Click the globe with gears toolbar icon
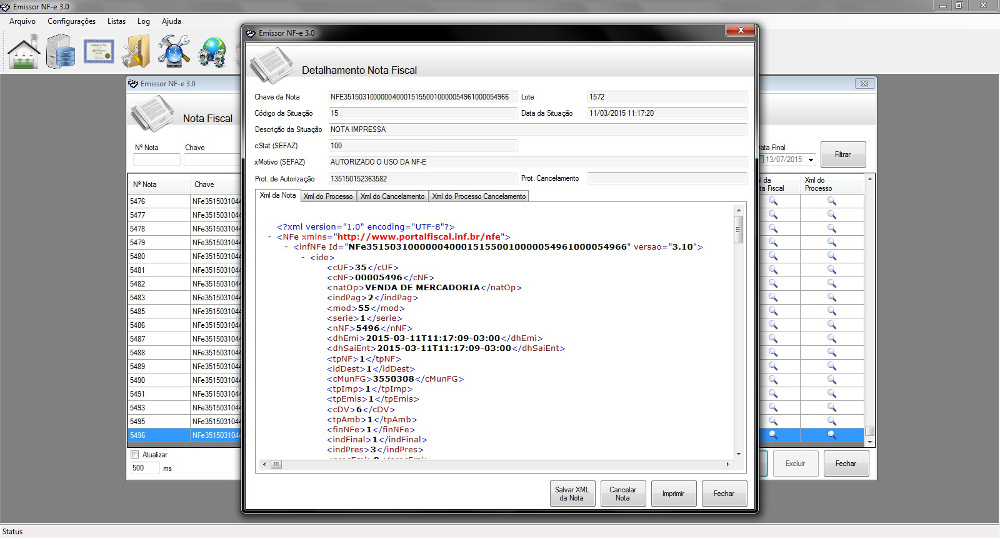The width and height of the screenshot is (1000, 538). click(212, 51)
